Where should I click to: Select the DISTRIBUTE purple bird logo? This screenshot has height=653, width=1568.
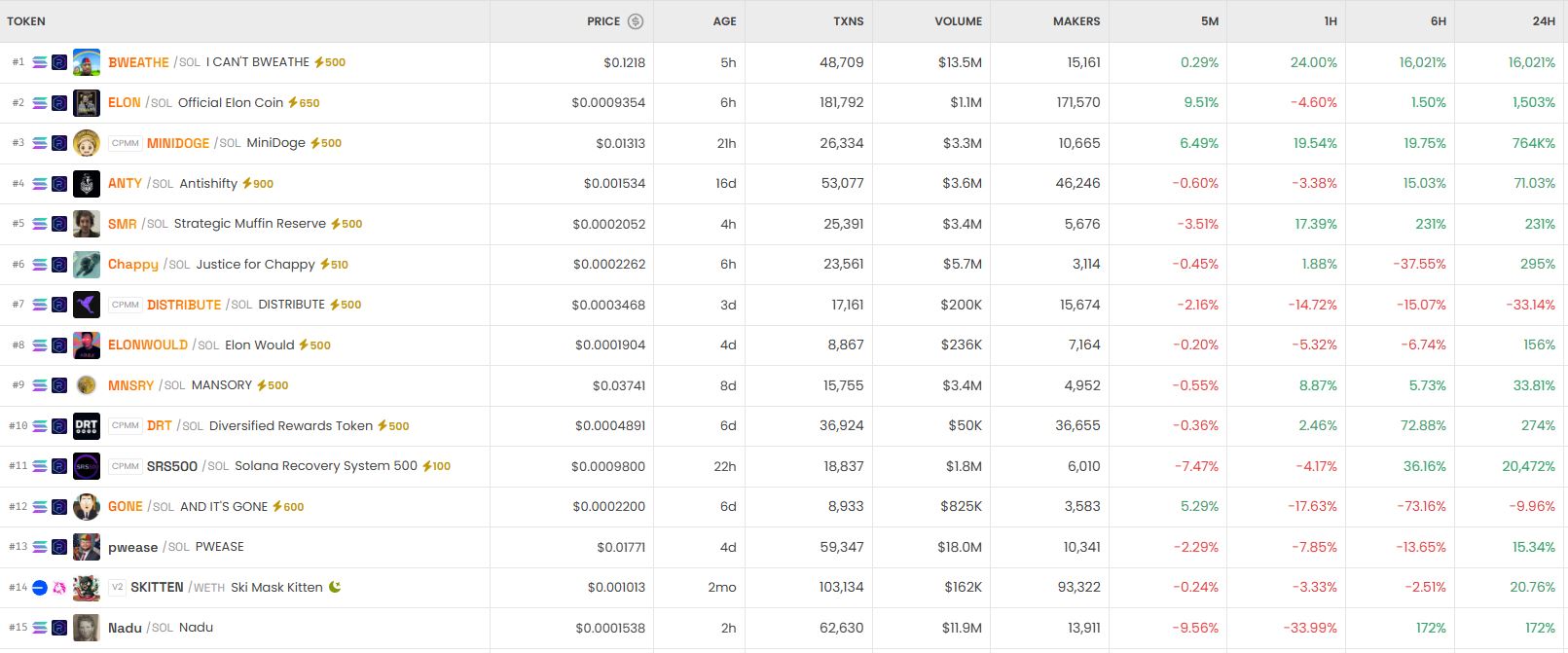[87, 305]
